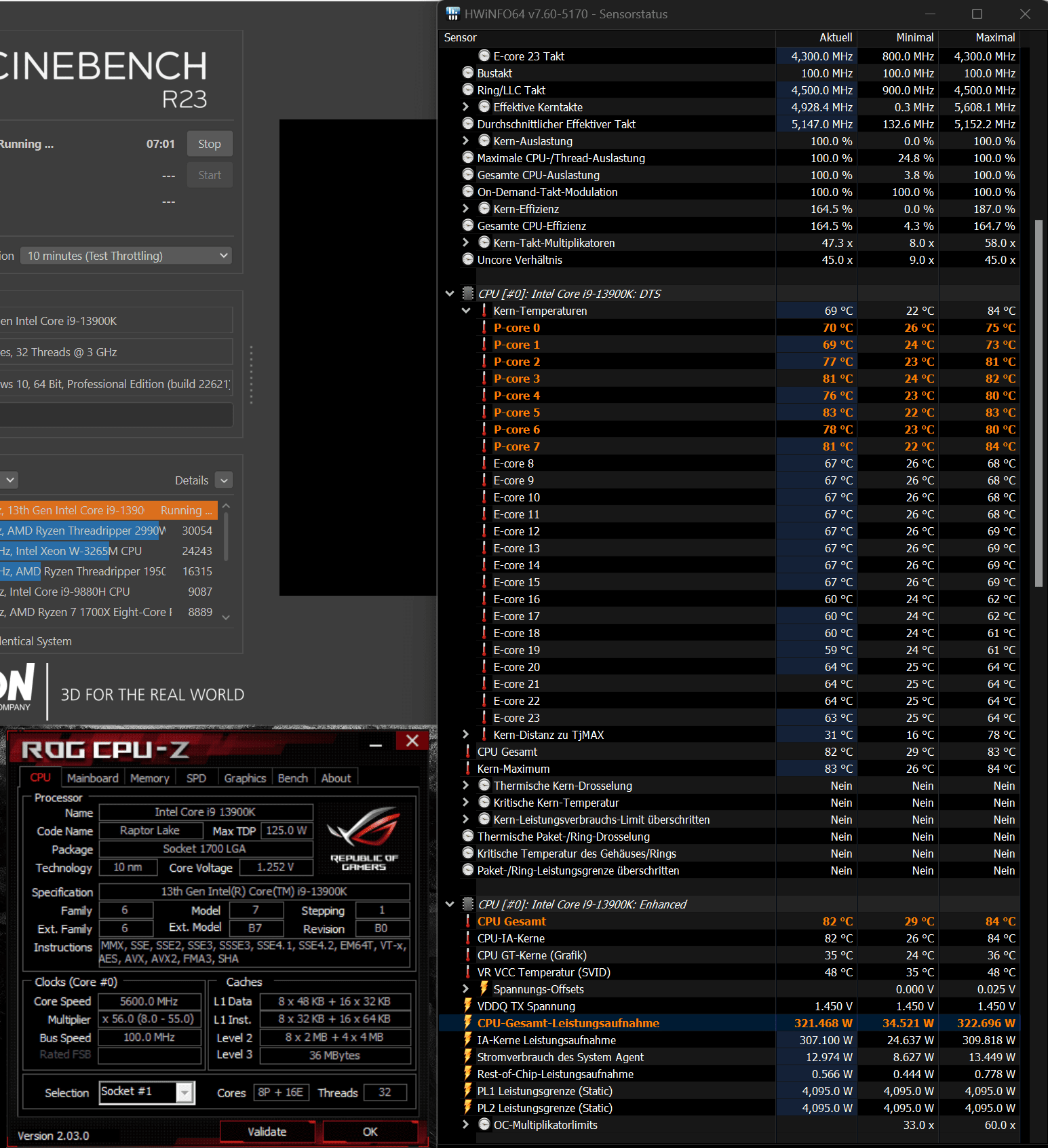Click the E-core 12 thermometer icon
The height and width of the screenshot is (1148, 1048).
point(484,531)
